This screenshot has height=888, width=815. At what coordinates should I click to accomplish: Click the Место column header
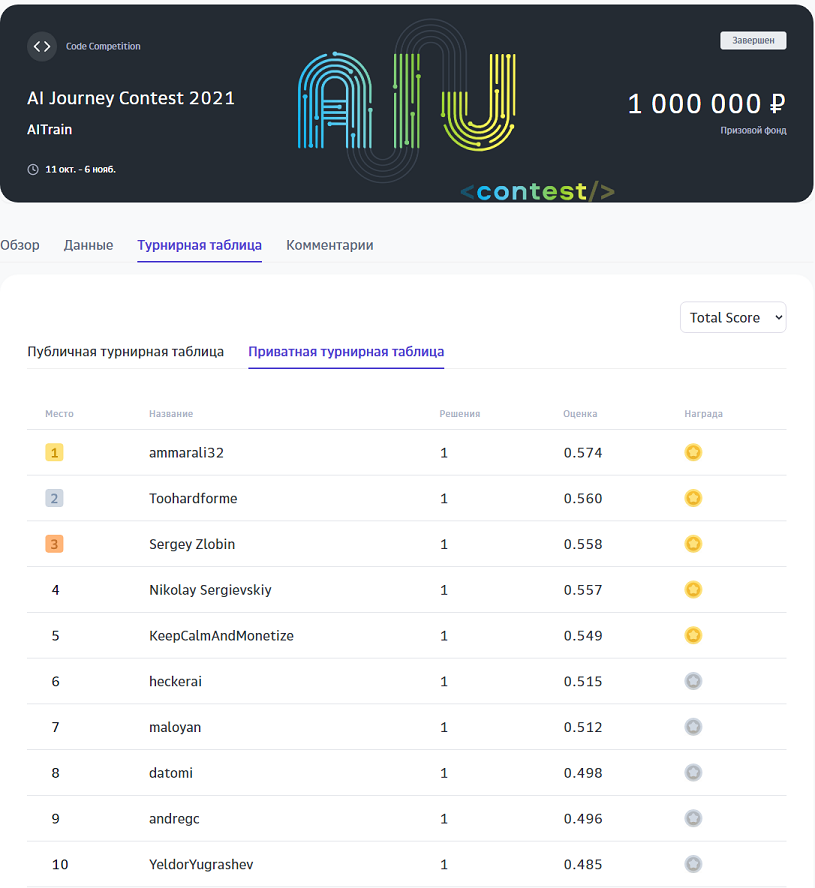point(59,414)
